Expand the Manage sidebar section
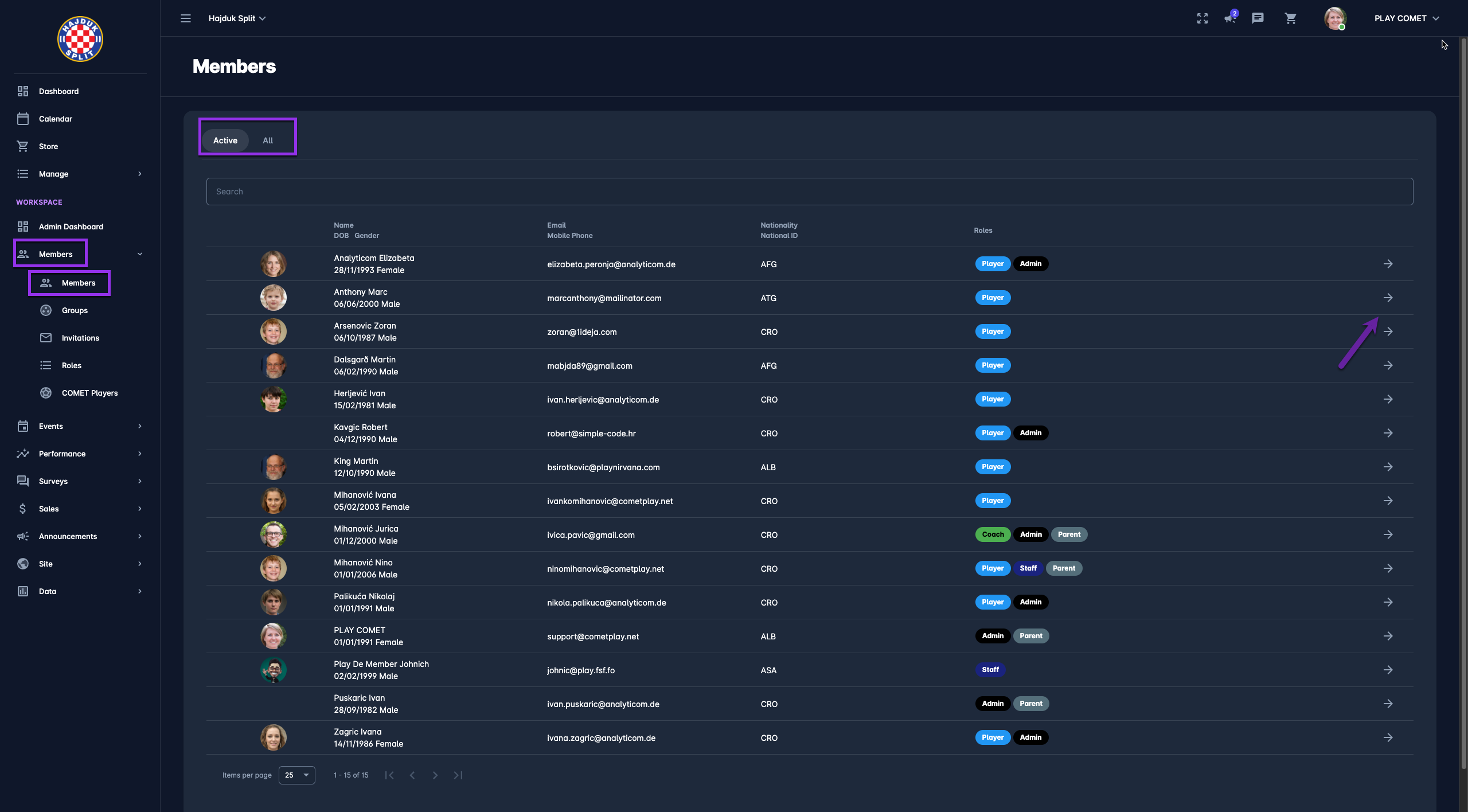1468x812 pixels. pyautogui.click(x=79, y=174)
